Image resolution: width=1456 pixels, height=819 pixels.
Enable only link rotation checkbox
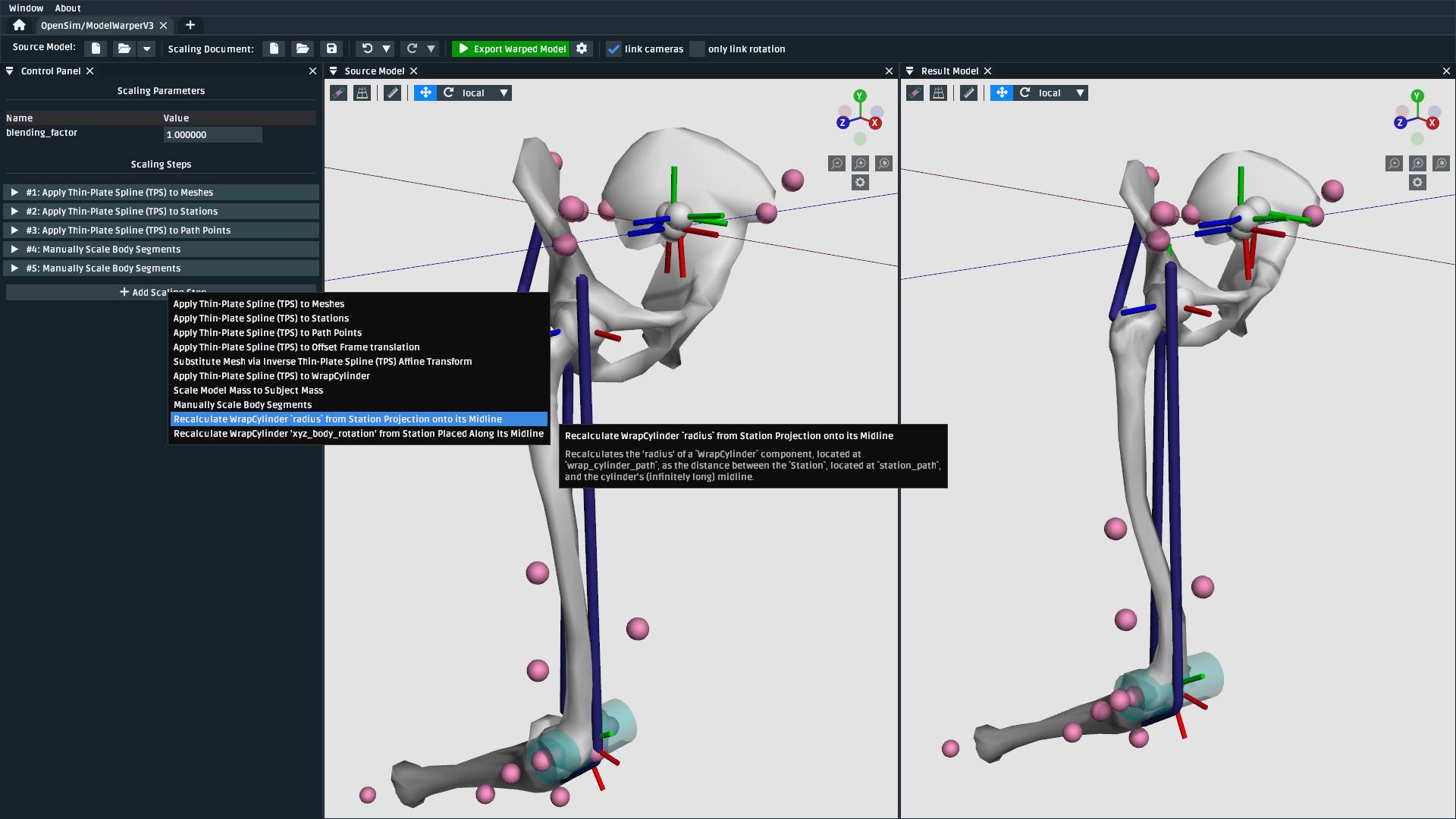697,49
